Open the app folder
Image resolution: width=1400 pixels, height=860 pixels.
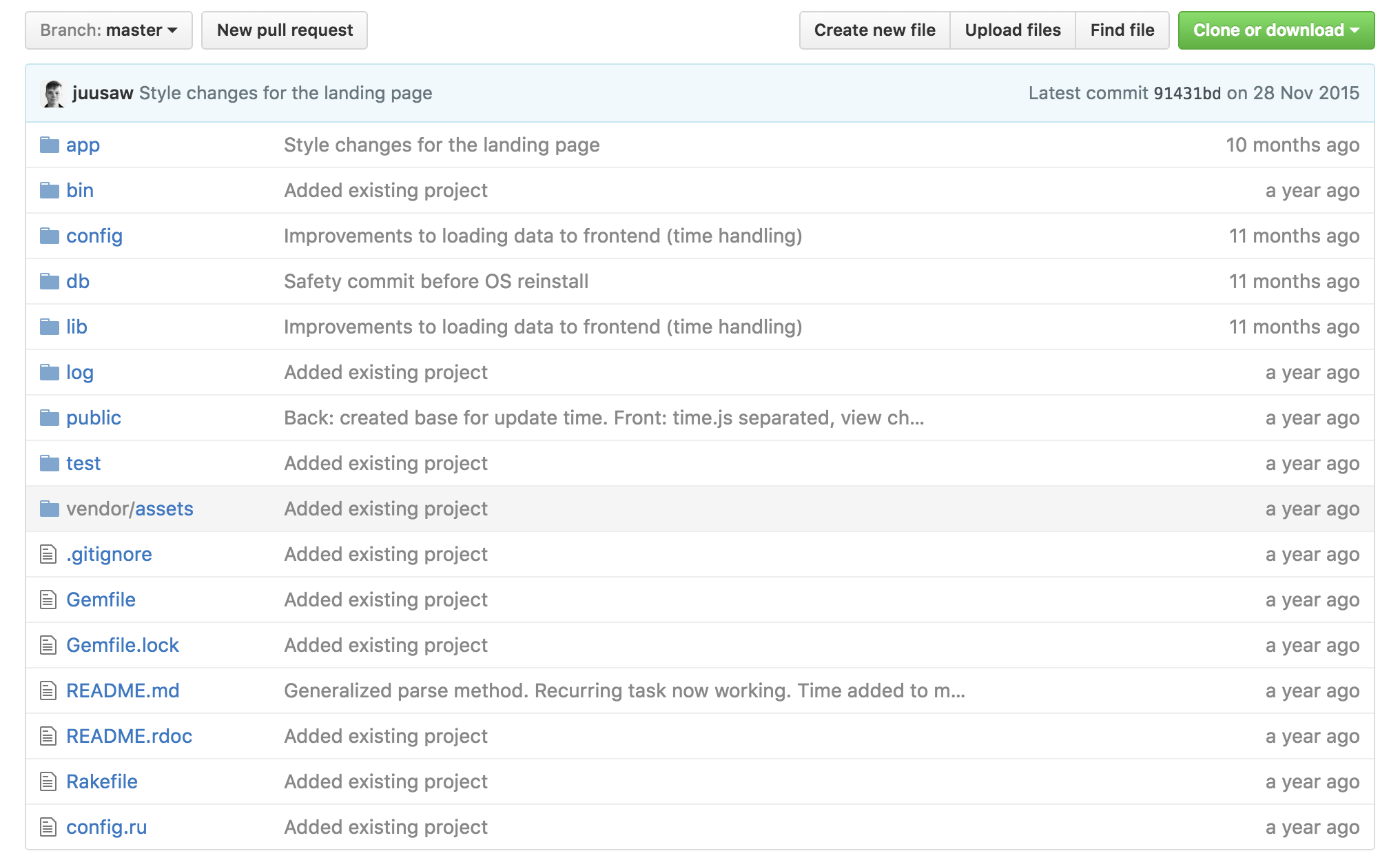pos(83,145)
